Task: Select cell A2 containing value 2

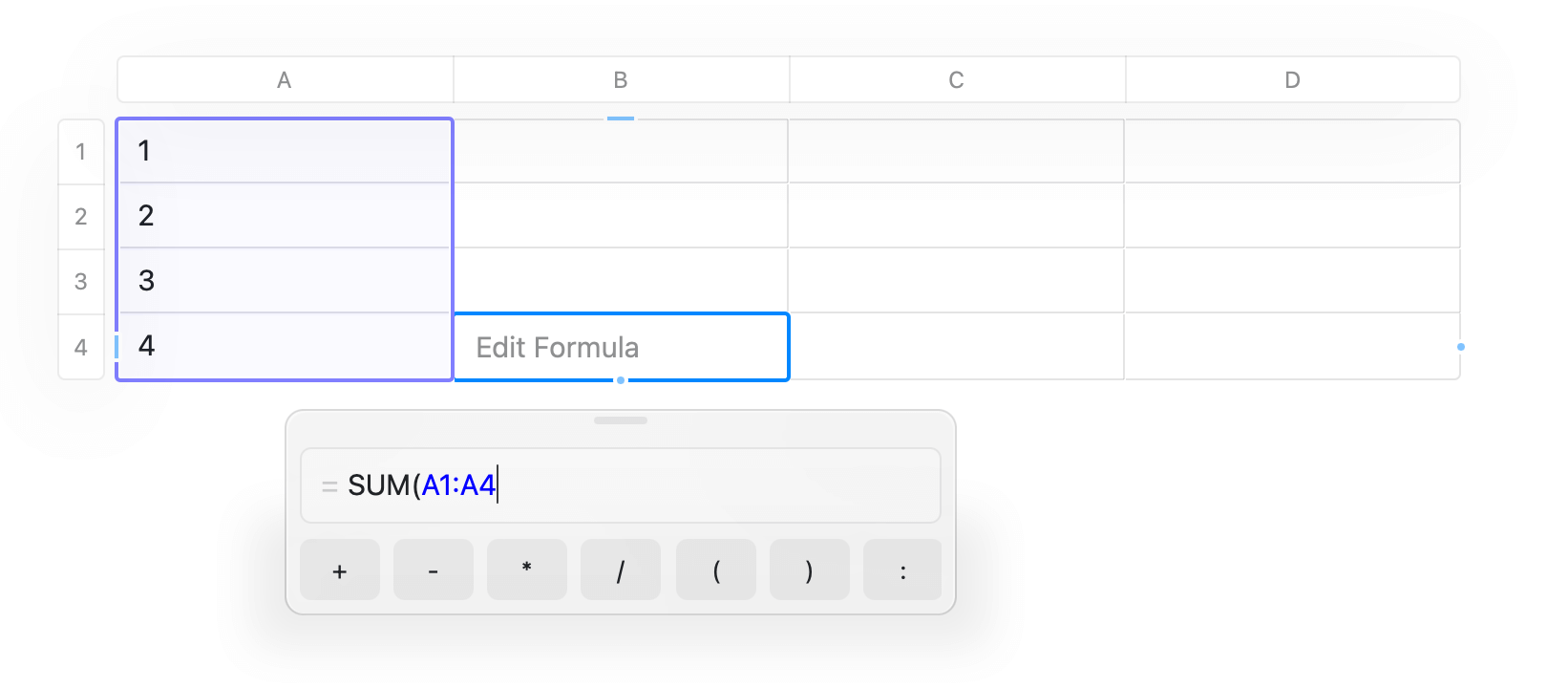Action: 284,216
